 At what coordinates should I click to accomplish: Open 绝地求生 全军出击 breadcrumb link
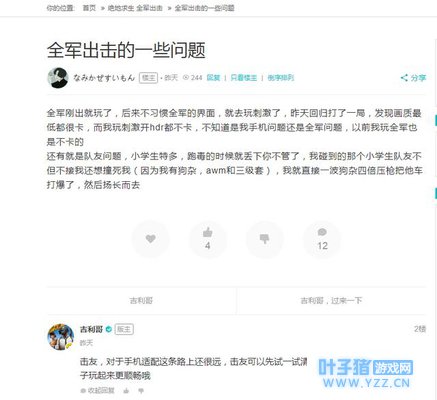click(135, 8)
